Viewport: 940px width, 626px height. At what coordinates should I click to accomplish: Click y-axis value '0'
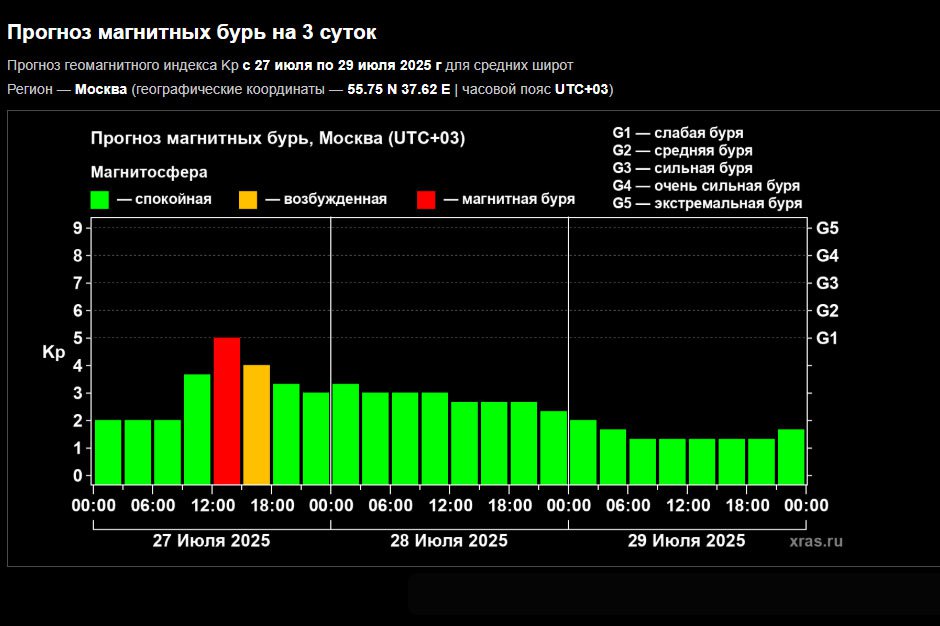[78, 476]
